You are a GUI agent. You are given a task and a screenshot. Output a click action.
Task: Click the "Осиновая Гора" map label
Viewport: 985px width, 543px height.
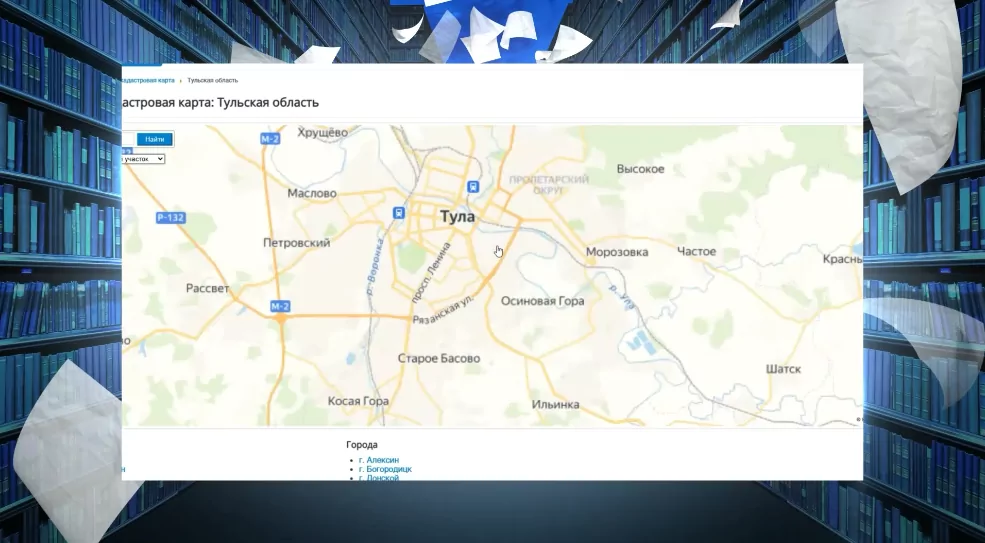(543, 301)
